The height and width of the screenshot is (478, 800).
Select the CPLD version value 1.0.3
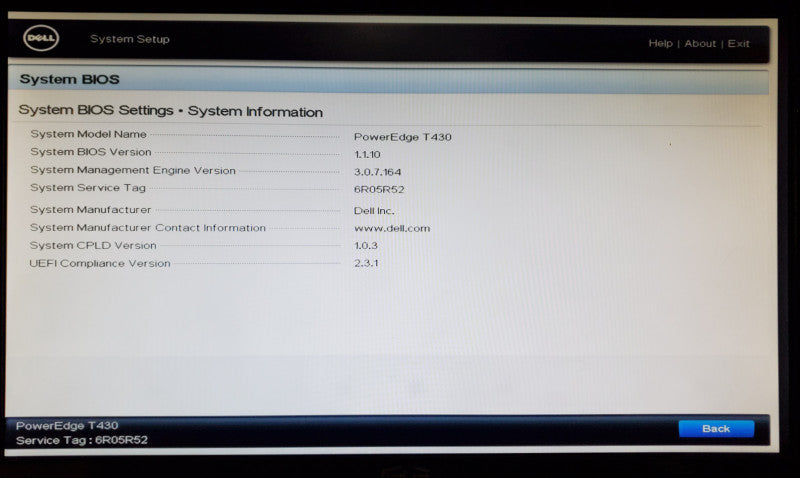[x=366, y=245]
